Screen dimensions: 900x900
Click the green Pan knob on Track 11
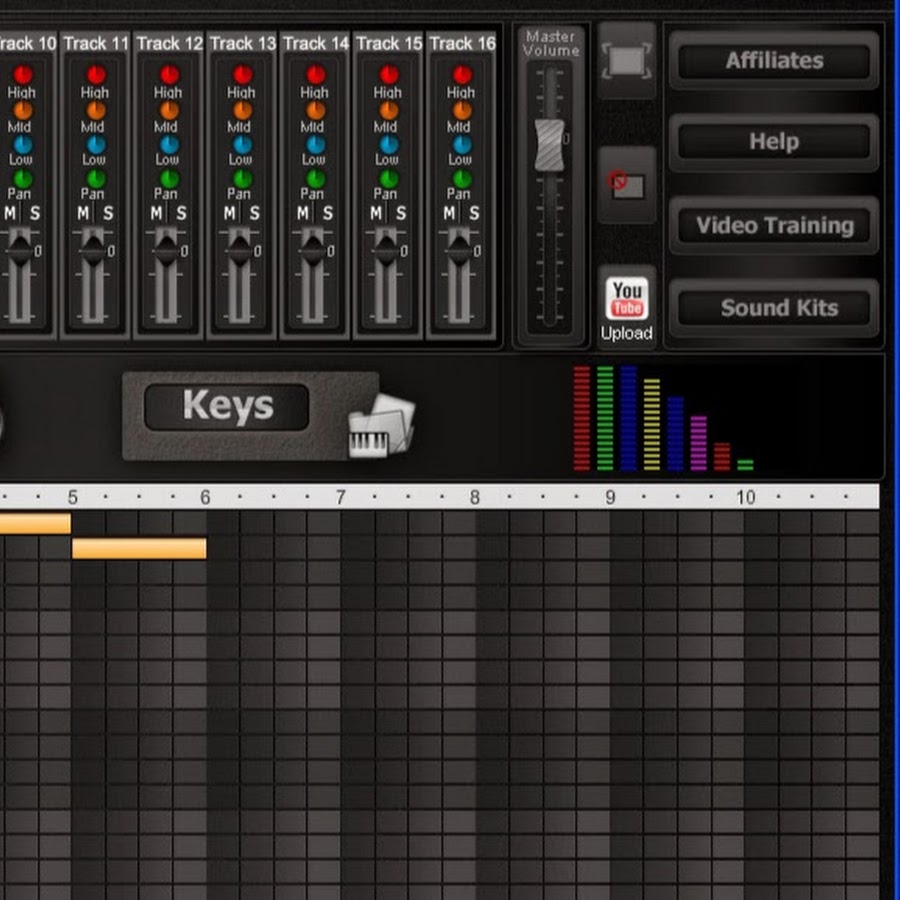96,179
